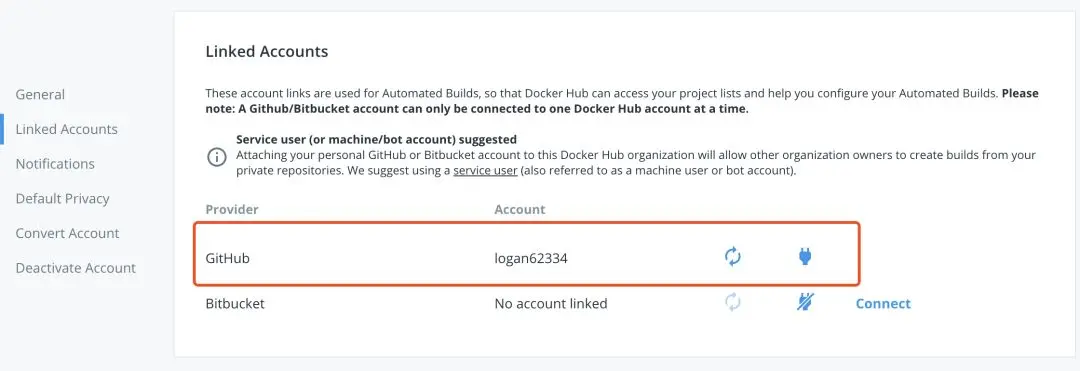This screenshot has height=371, width=1080.
Task: Click the No account linked text
Action: tap(551, 304)
